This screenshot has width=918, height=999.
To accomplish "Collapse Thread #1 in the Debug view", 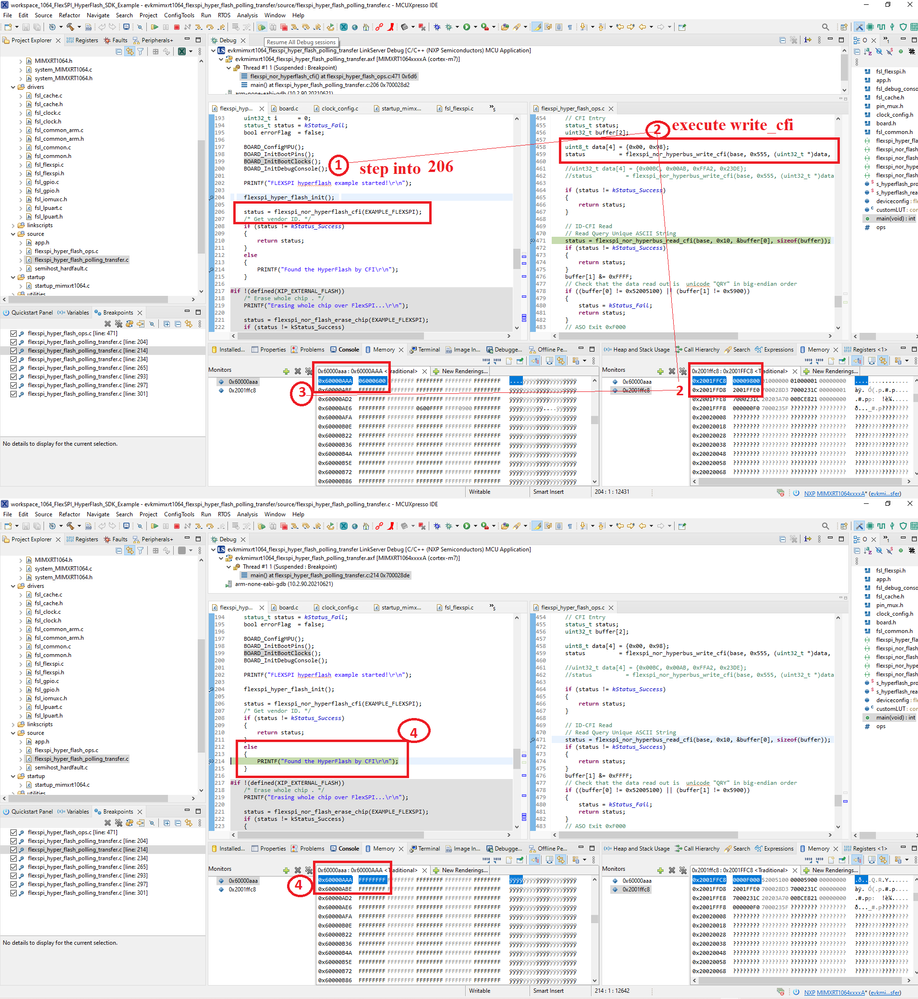I will [x=229, y=69].
